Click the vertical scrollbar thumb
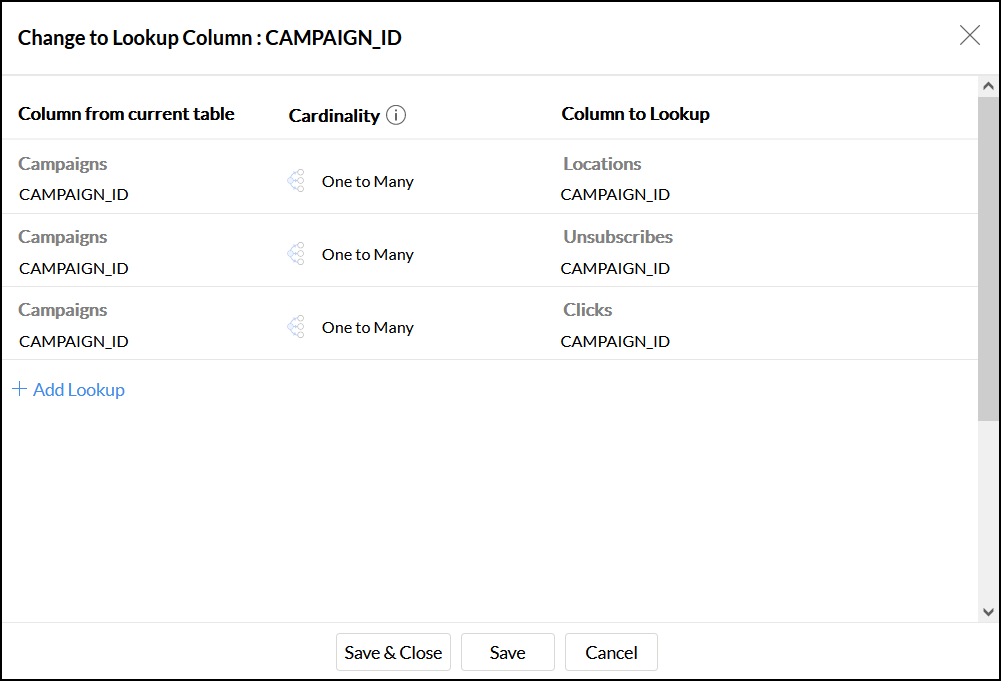Image resolution: width=1001 pixels, height=681 pixels. pos(988,258)
